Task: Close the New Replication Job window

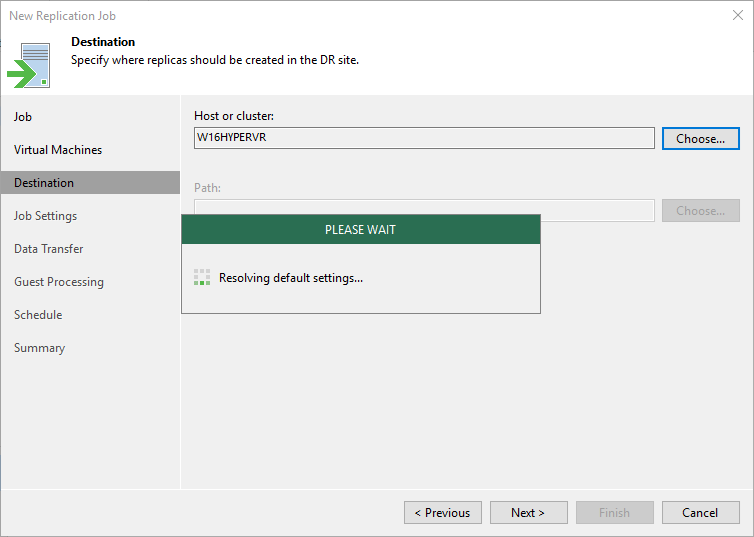Action: (x=738, y=15)
